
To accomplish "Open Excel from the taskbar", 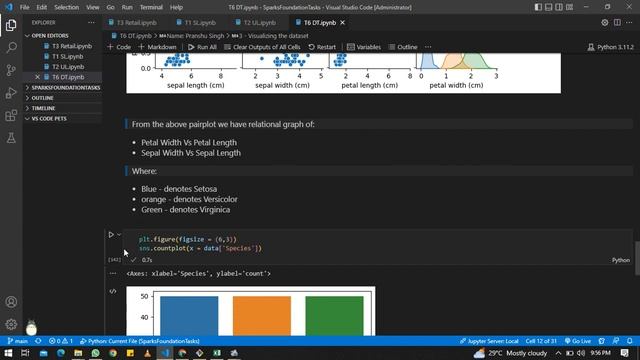I will 217,353.
